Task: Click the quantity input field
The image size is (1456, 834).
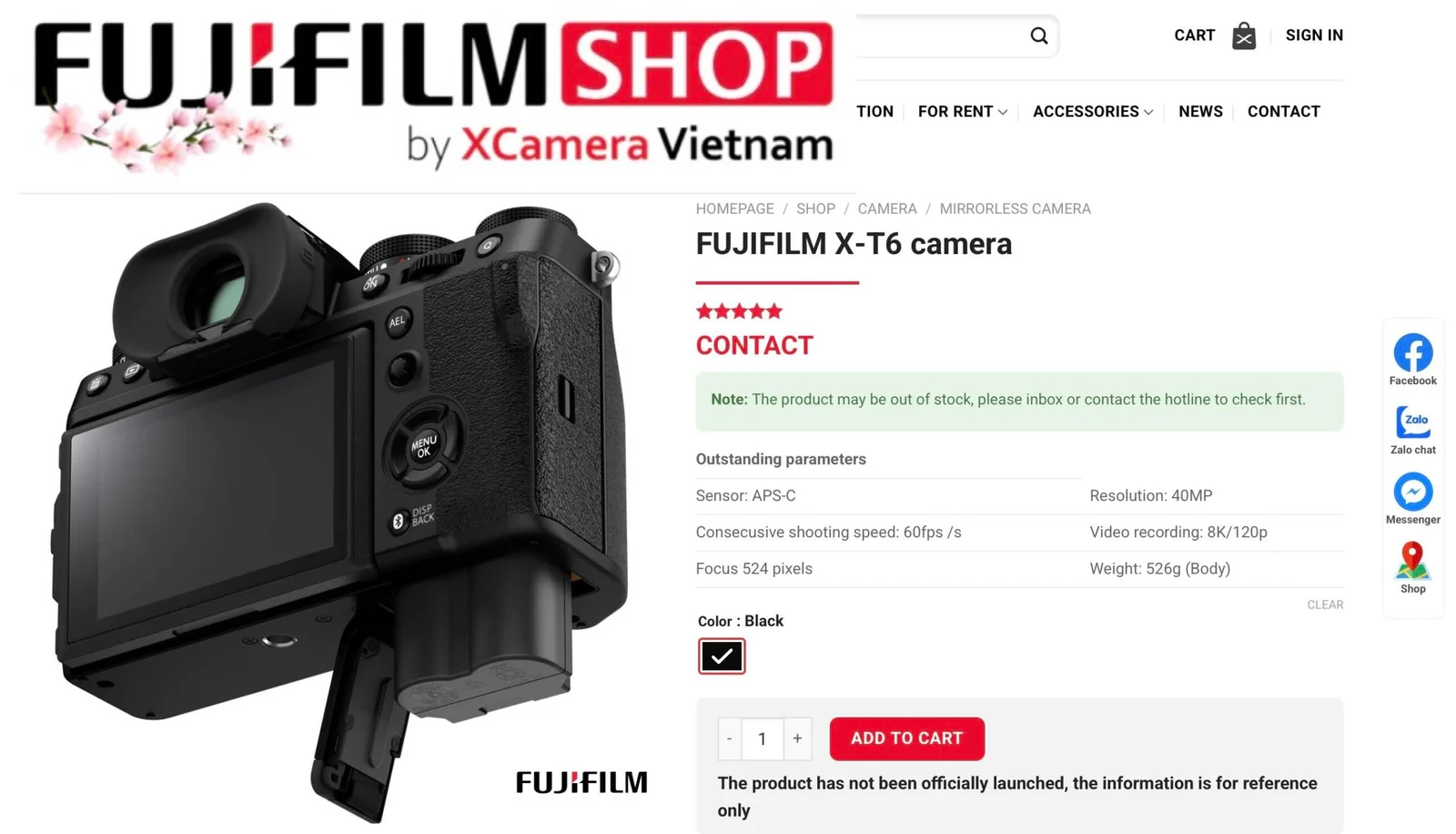Action: (763, 738)
